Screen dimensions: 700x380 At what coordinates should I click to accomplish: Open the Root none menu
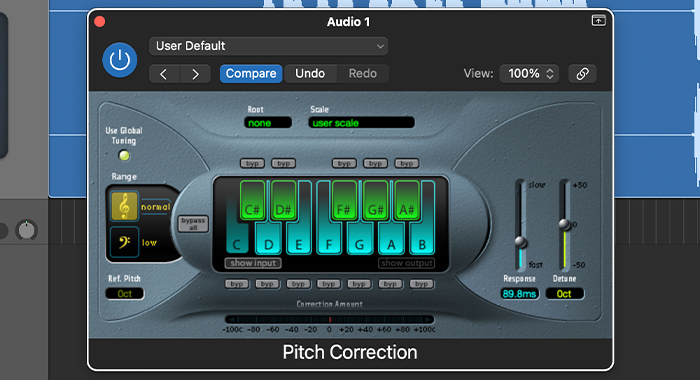point(268,123)
